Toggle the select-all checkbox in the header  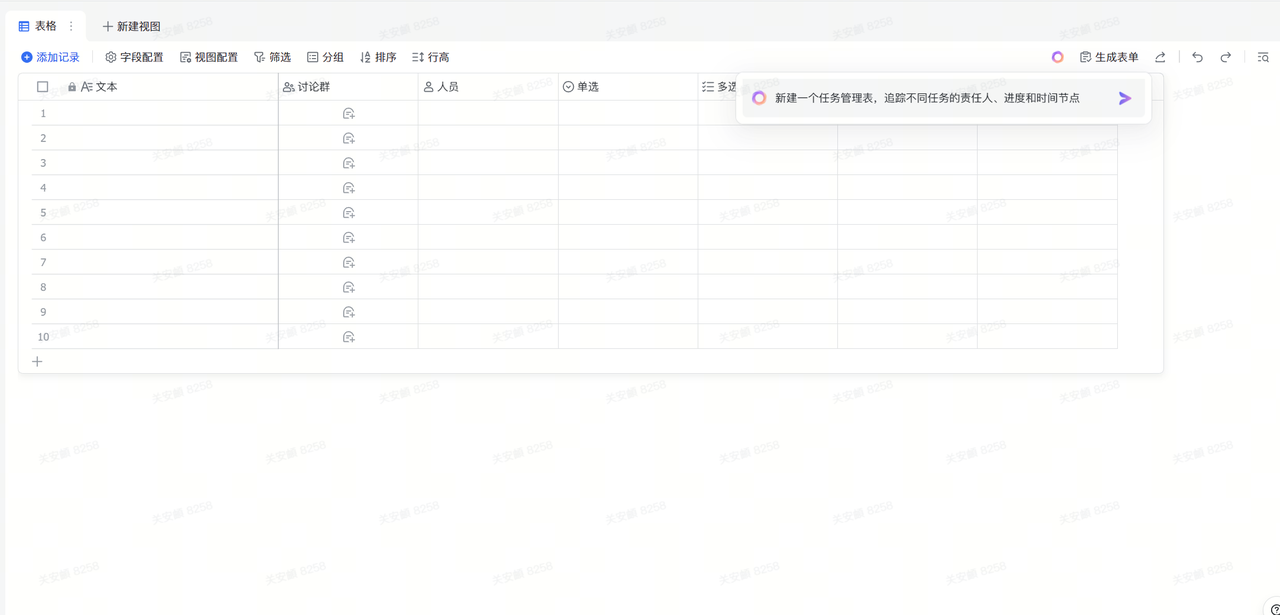coord(42,87)
